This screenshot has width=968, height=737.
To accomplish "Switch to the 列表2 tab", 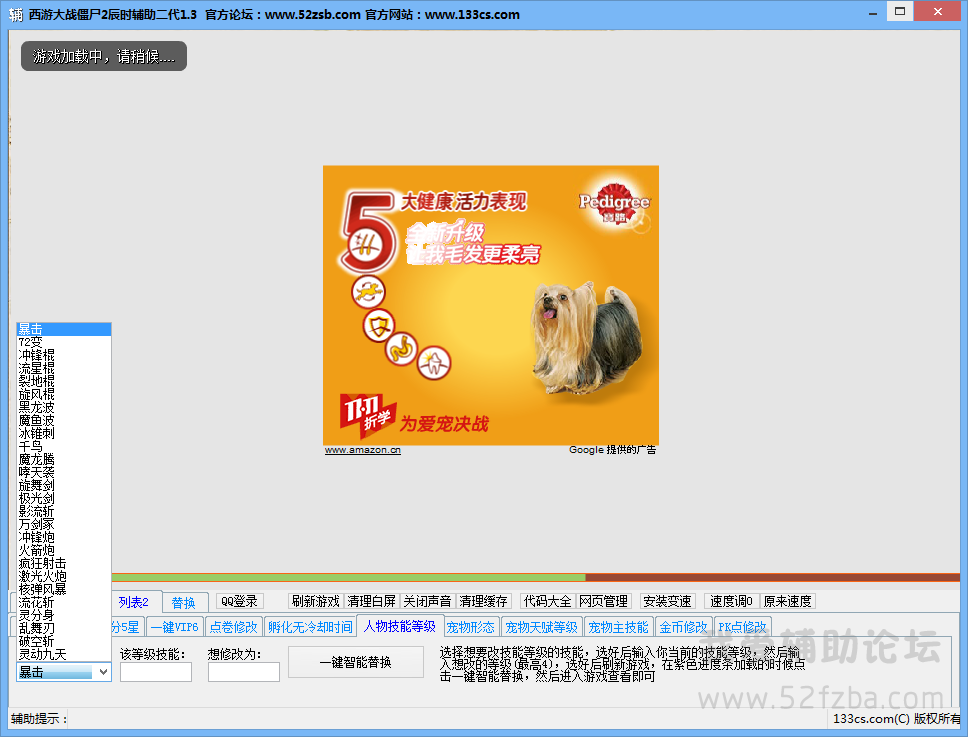I will (x=136, y=602).
